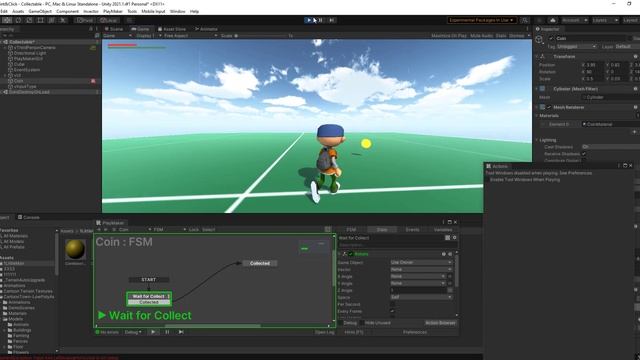Toggle Local handle rotation button
Image resolution: width=640 pixels, height=360 pixels.
[109, 20]
